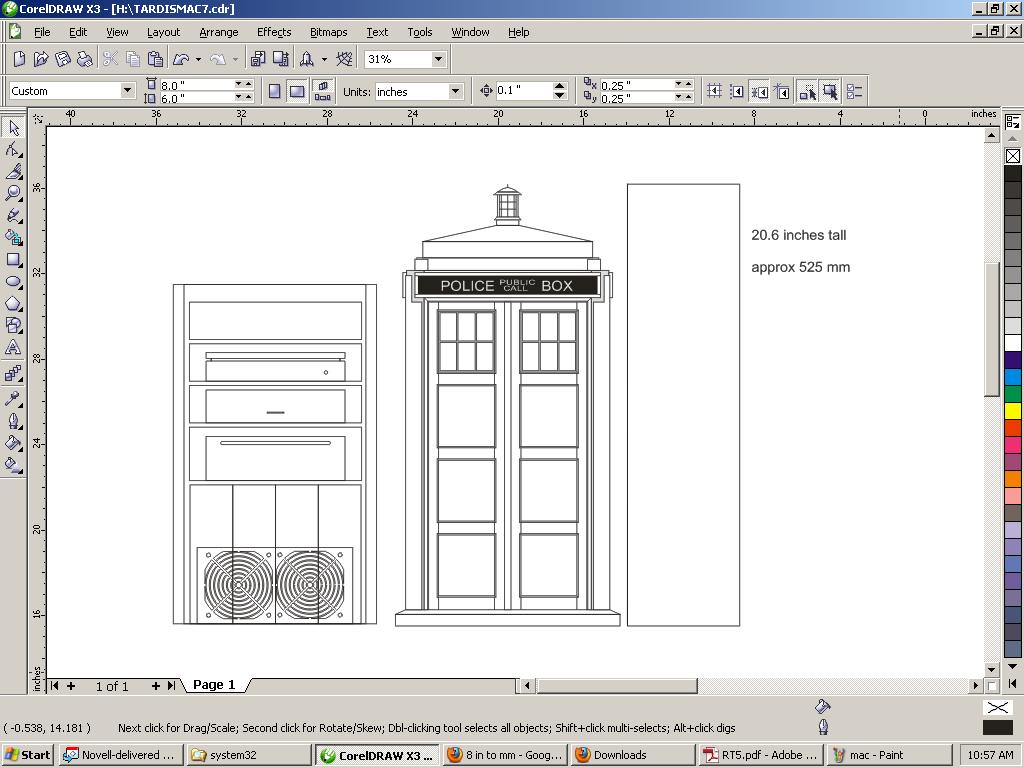The image size is (1024, 768).
Task: Open the Options dialog icon
Action: pyautogui.click(x=854, y=91)
